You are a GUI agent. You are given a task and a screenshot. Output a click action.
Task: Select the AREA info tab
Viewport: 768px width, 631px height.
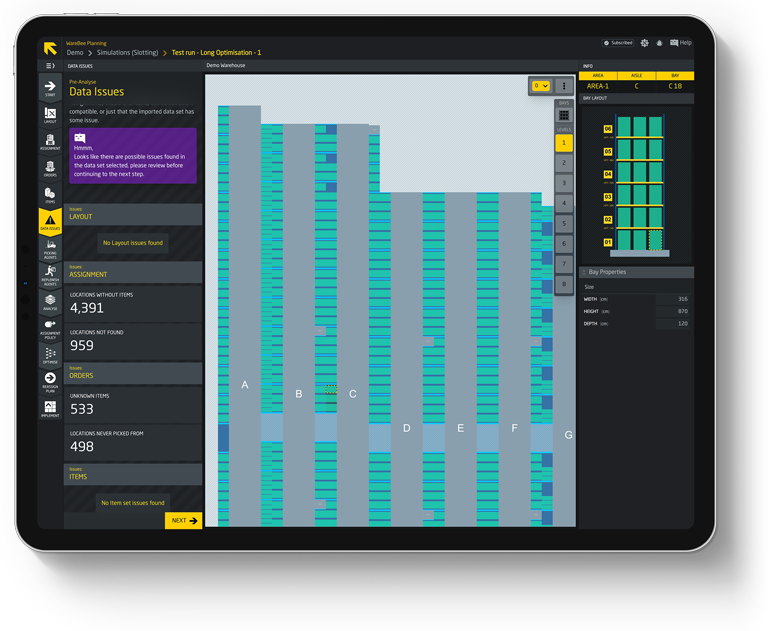point(598,76)
